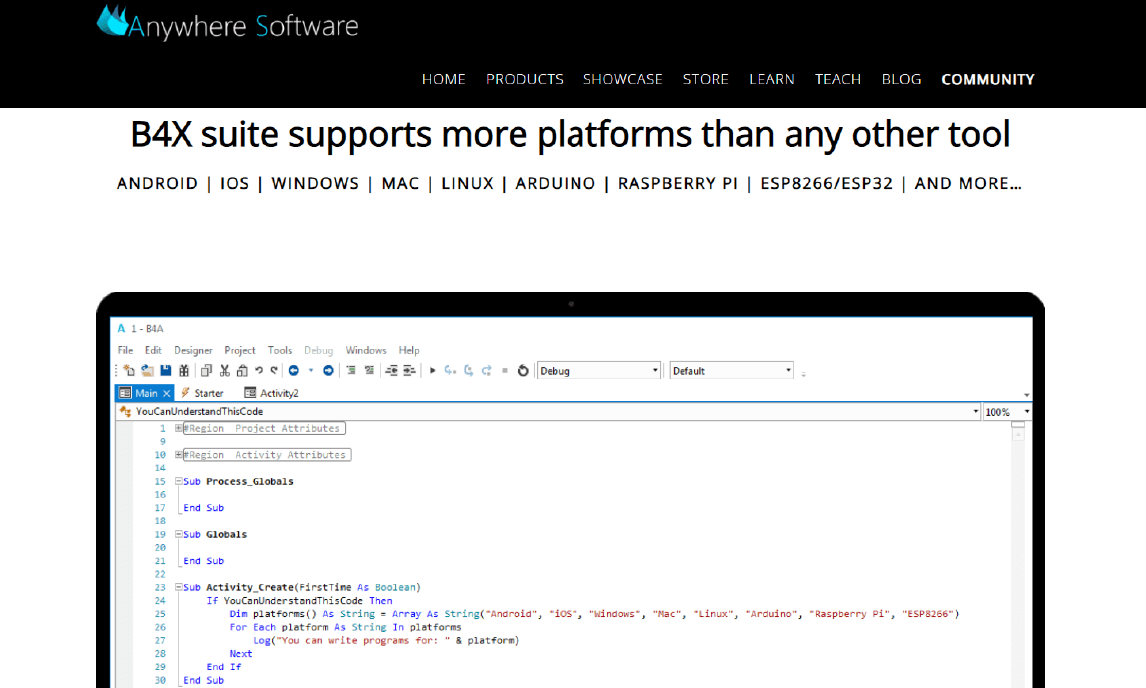1146x688 pixels.
Task: Click the Comment block icon
Action: (x=351, y=371)
